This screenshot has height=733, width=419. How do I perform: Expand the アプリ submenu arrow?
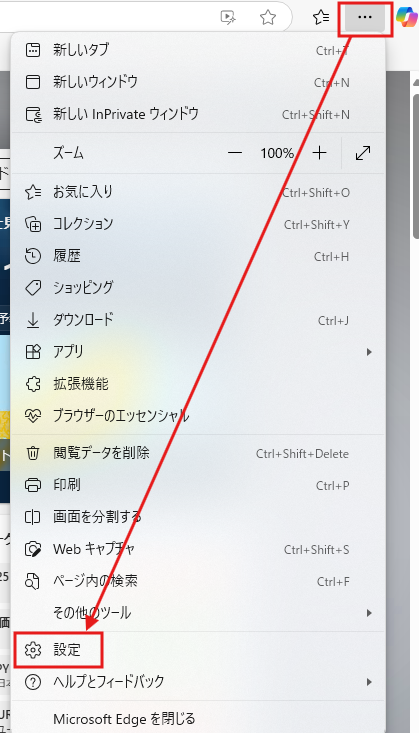pos(369,352)
